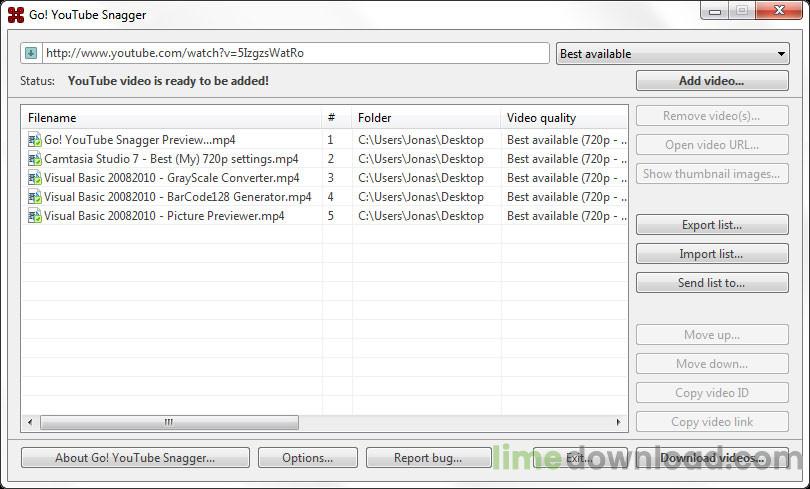Image resolution: width=810 pixels, height=489 pixels.
Task: Click video quality cell of Camtasia row
Action: (564, 159)
